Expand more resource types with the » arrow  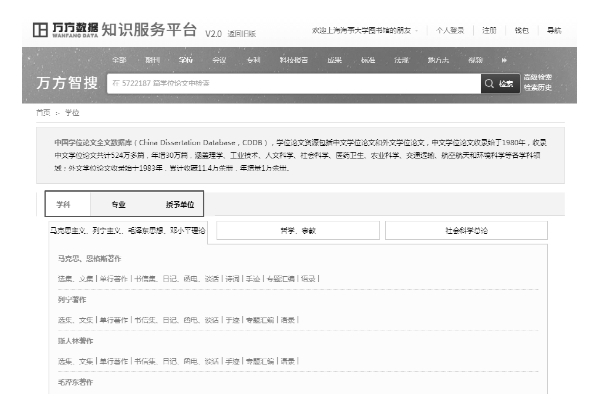[x=504, y=60]
